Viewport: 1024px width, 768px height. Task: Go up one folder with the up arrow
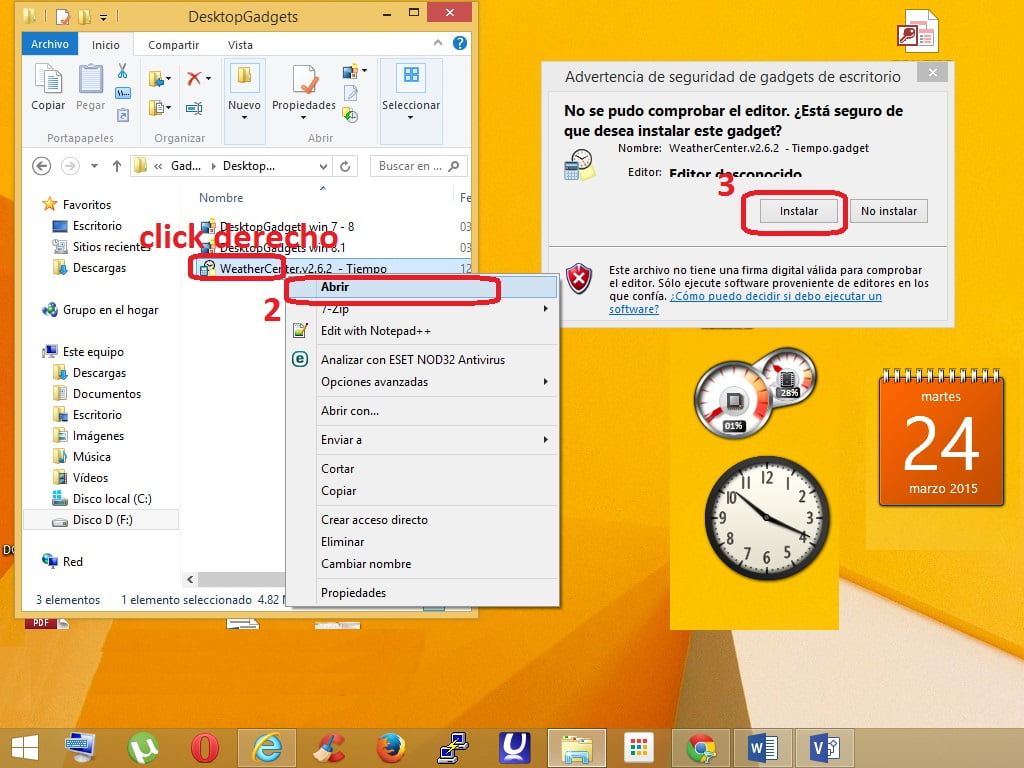(x=117, y=166)
